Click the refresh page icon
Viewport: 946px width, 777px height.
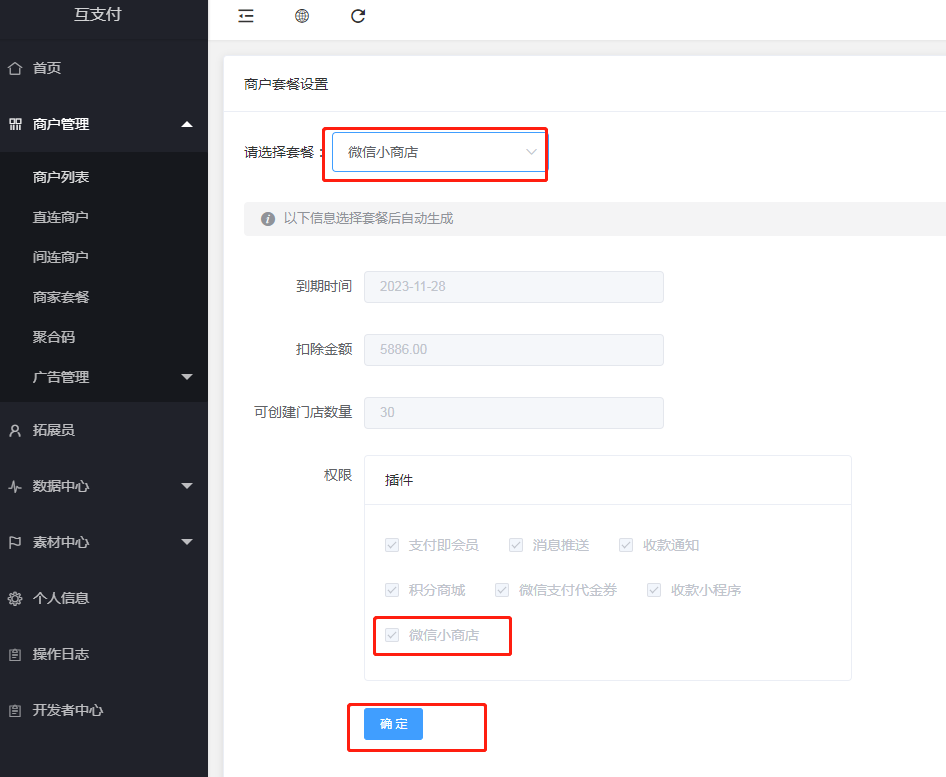point(358,16)
